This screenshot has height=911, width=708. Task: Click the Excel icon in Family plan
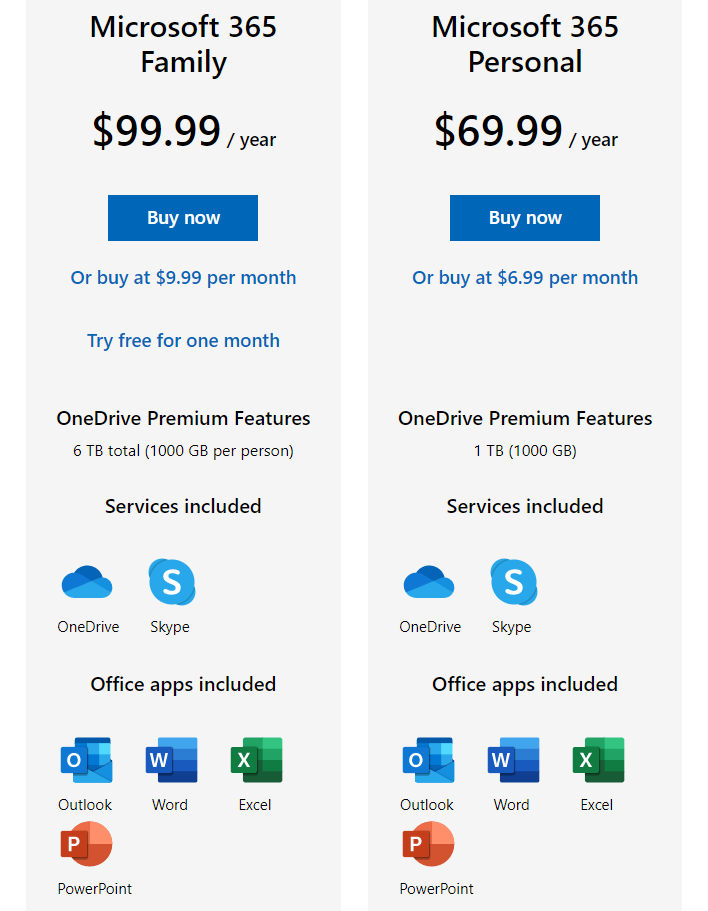[256, 760]
